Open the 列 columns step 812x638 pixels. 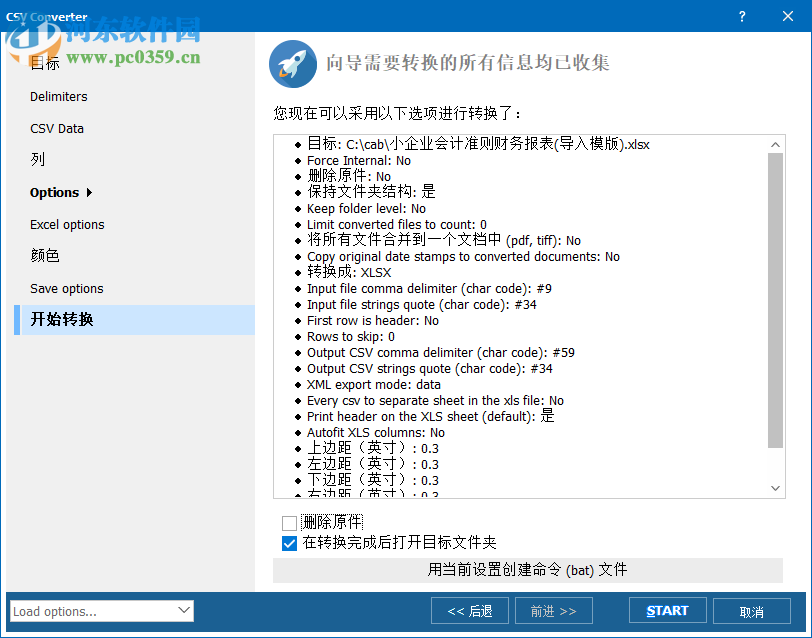click(x=36, y=160)
